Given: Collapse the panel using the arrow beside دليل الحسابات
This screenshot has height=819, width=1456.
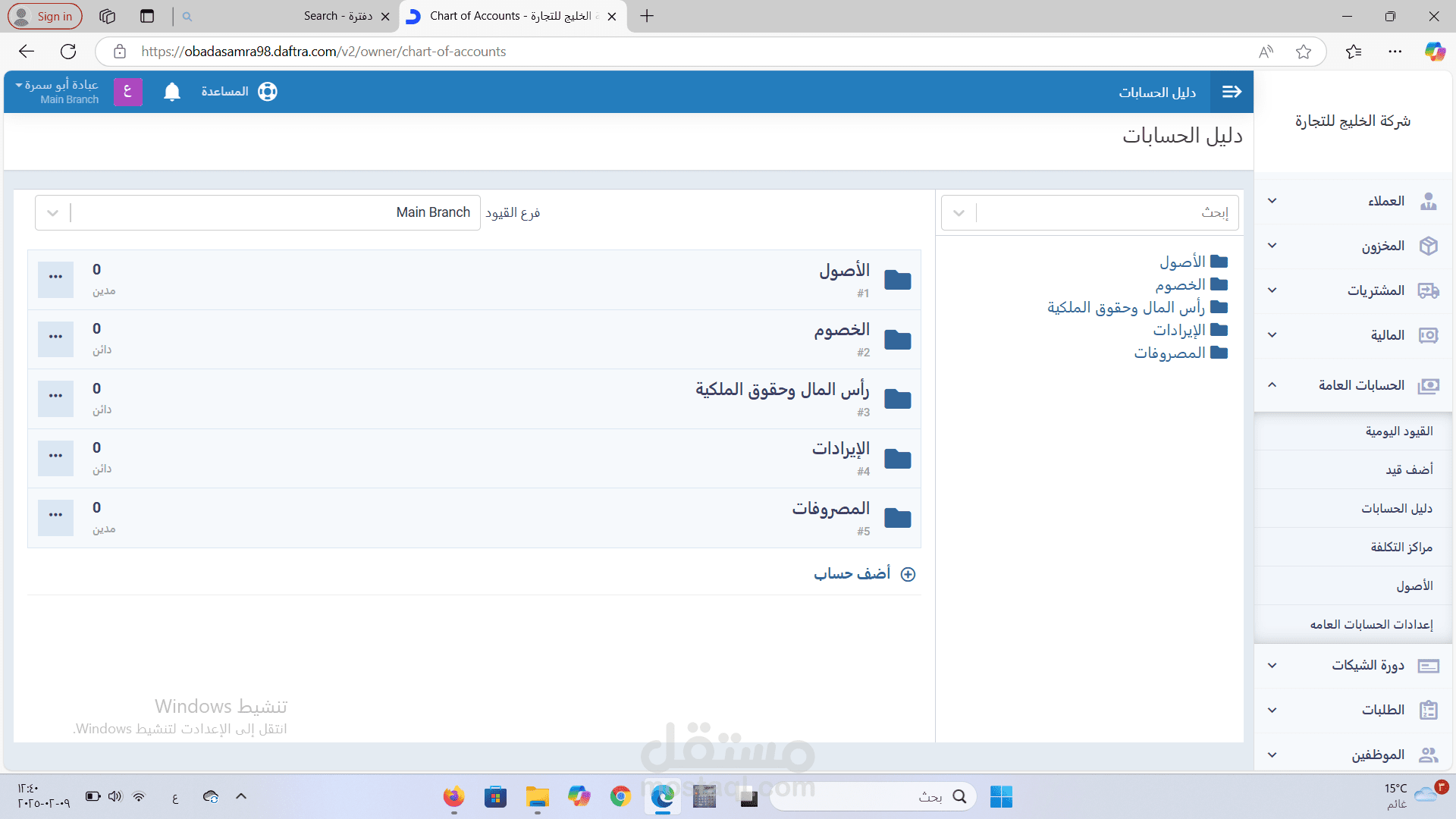Looking at the screenshot, I should tap(1232, 91).
